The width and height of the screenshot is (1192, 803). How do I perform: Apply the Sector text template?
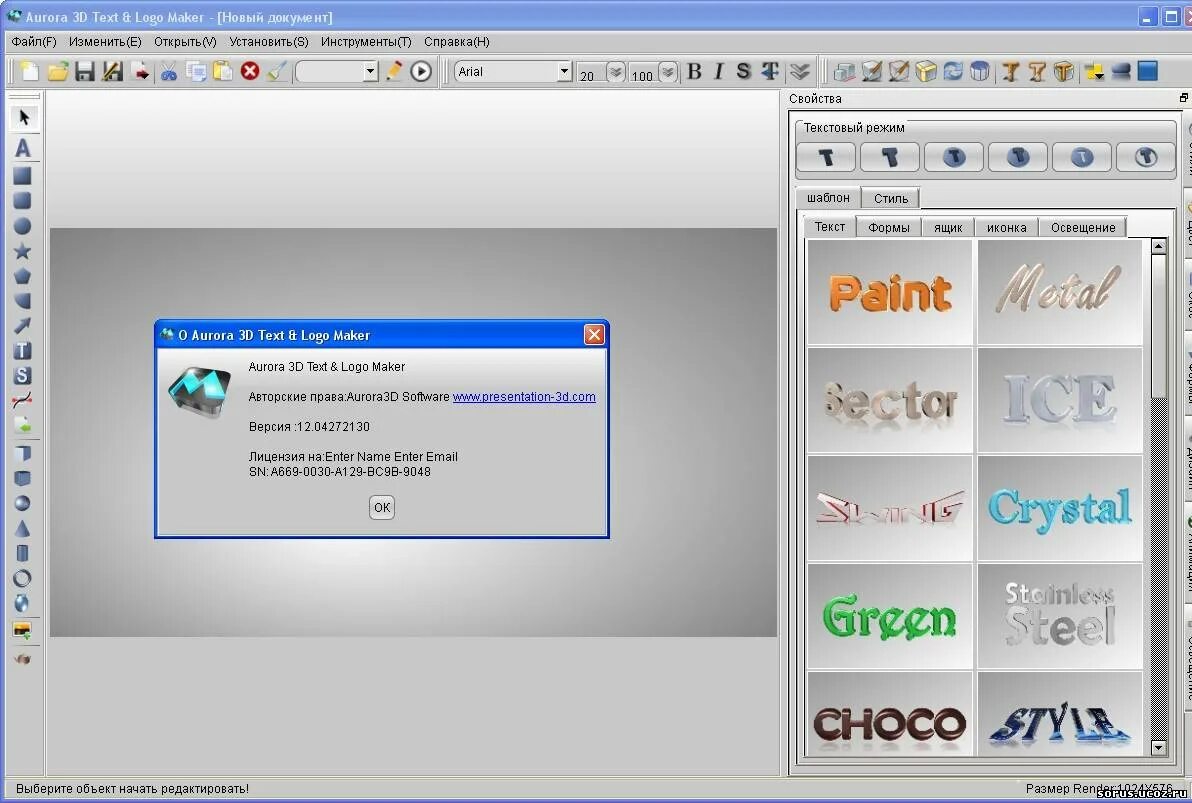[889, 400]
